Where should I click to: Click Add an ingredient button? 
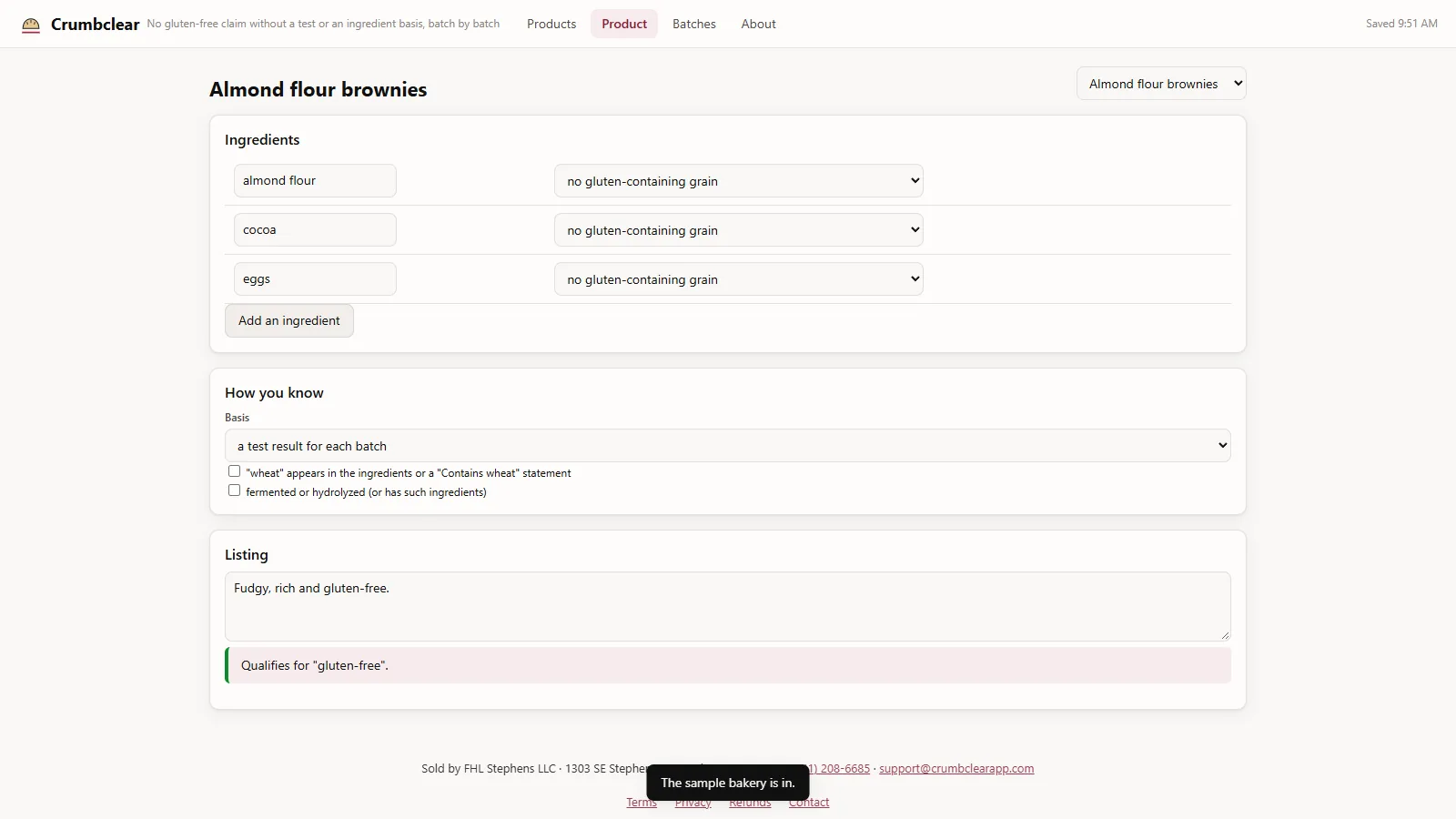[x=289, y=320]
